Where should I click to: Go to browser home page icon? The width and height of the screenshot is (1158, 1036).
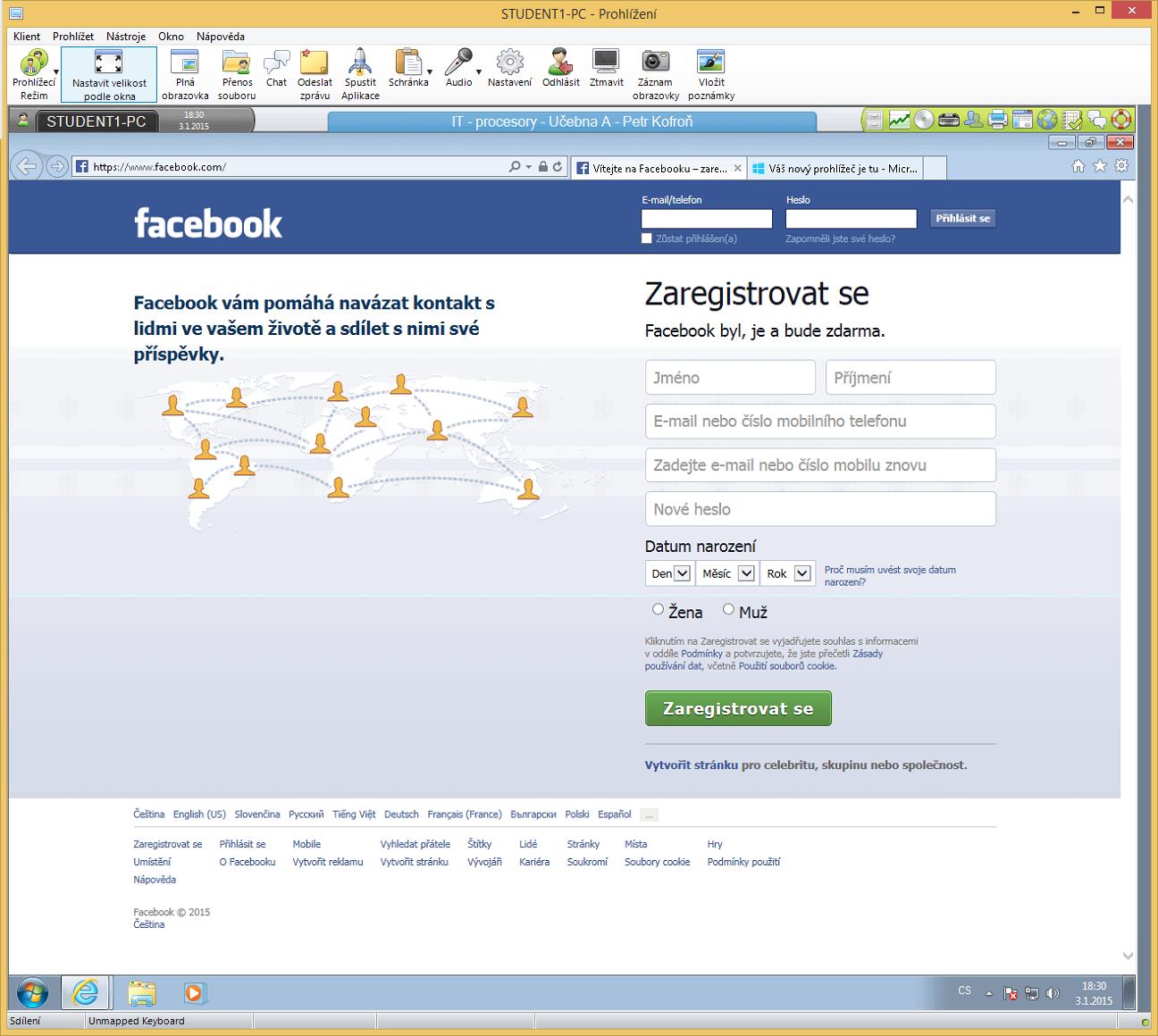1078,166
